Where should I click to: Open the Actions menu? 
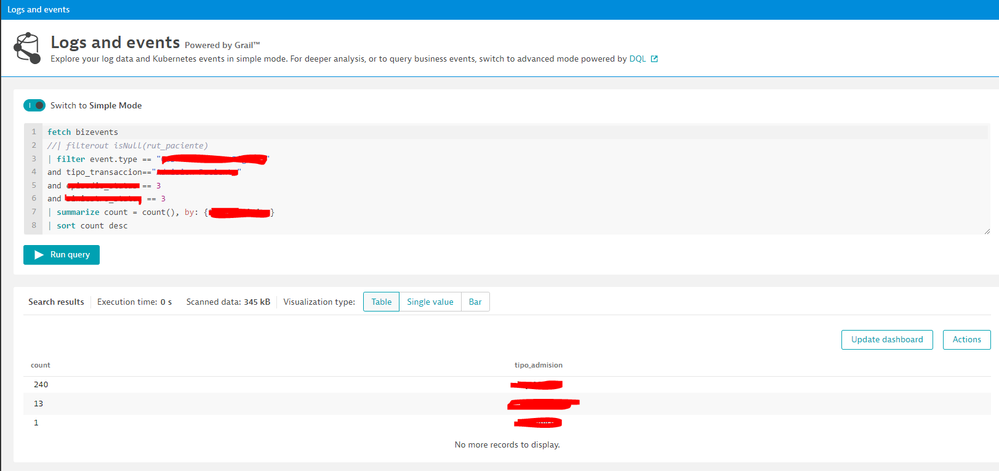966,340
